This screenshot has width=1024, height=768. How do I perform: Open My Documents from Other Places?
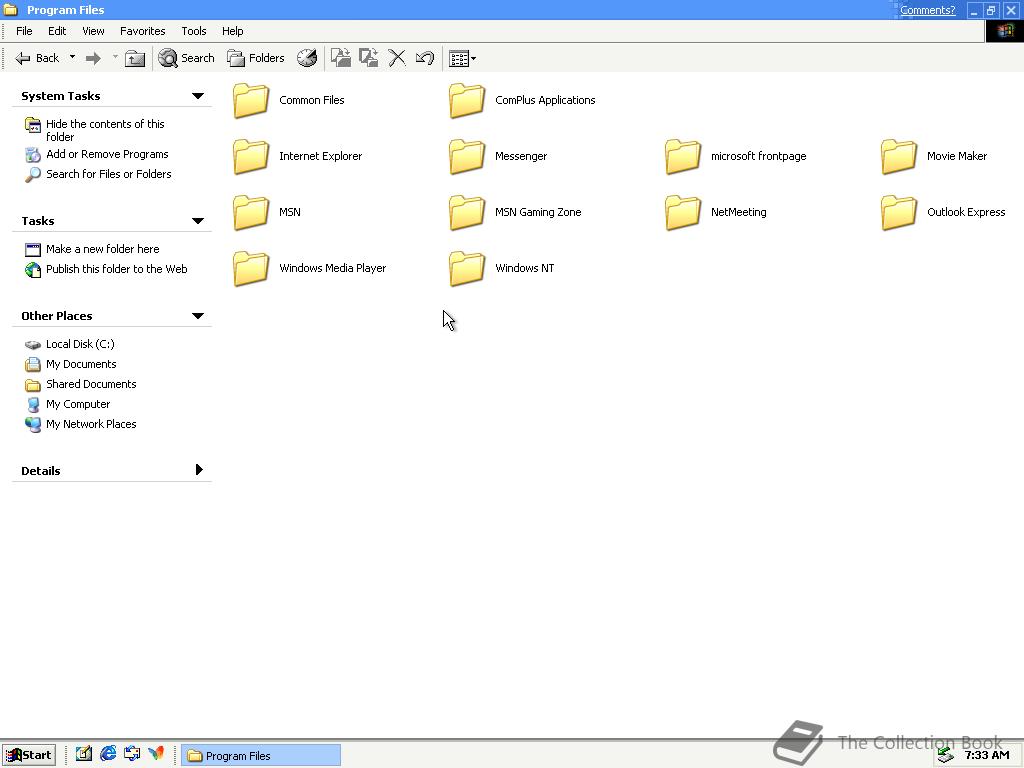(71, 364)
